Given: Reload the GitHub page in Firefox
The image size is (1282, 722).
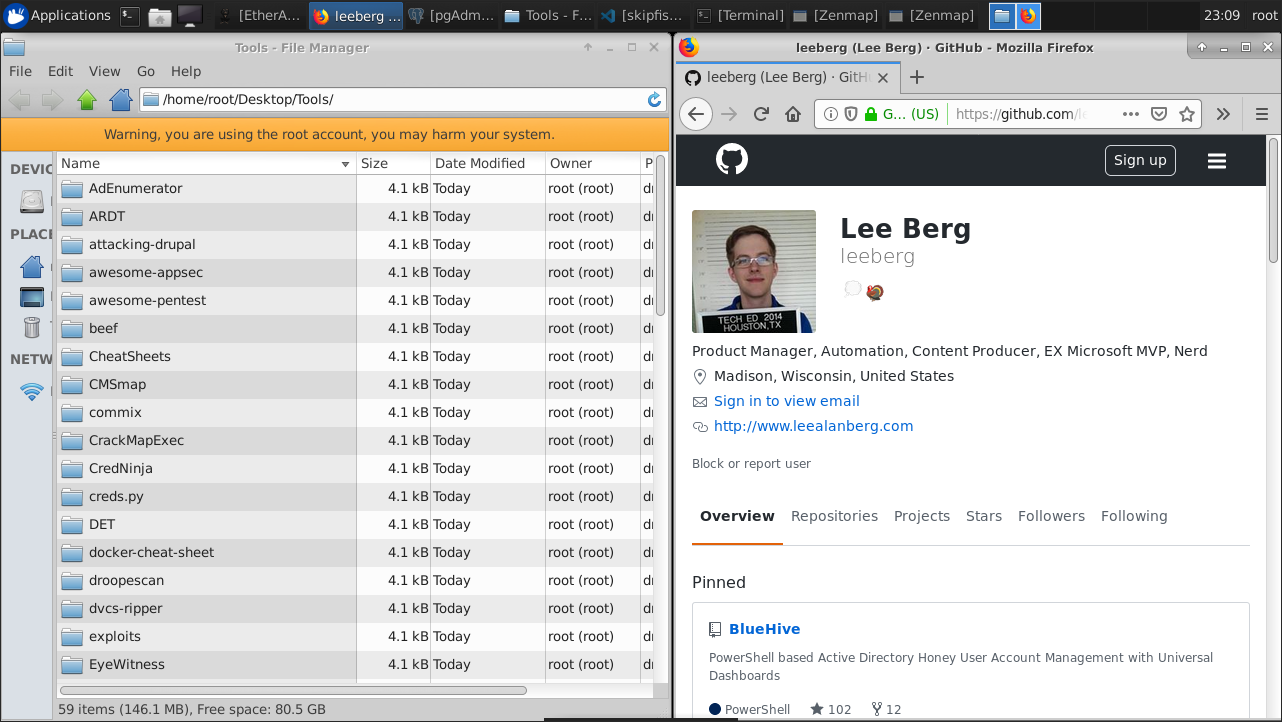Looking at the screenshot, I should [x=761, y=114].
